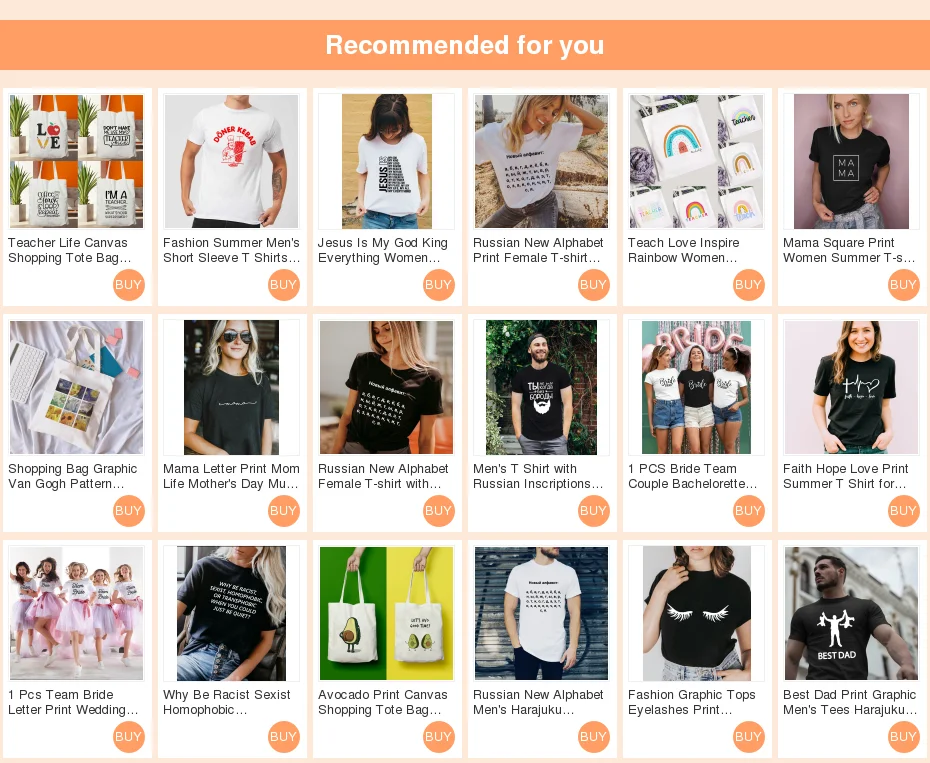Image resolution: width=930 pixels, height=763 pixels.
Task: Click BUY for Best Dad Print Tee
Action: pyautogui.click(x=903, y=737)
